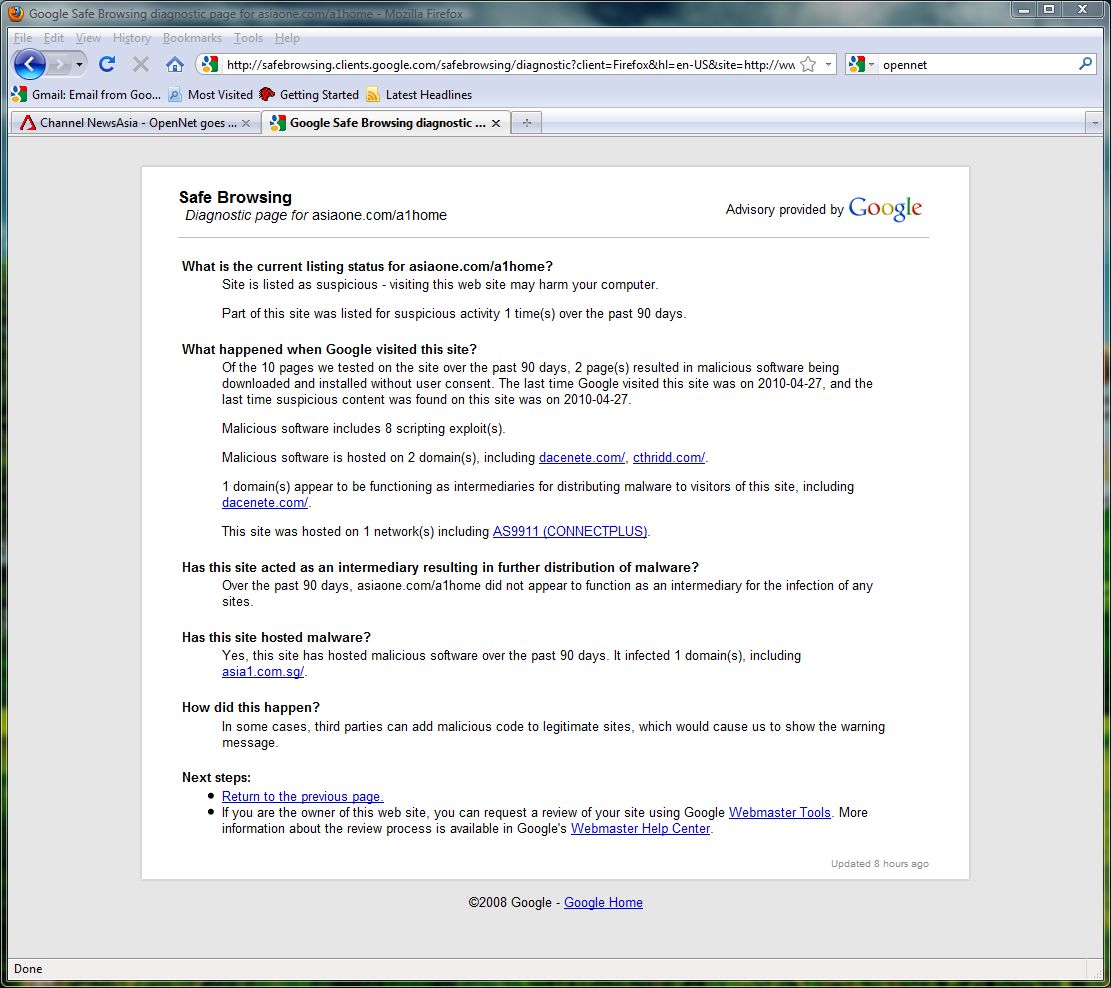This screenshot has width=1111, height=988.
Task: Minimize the Firefox window
Action: tap(1024, 10)
